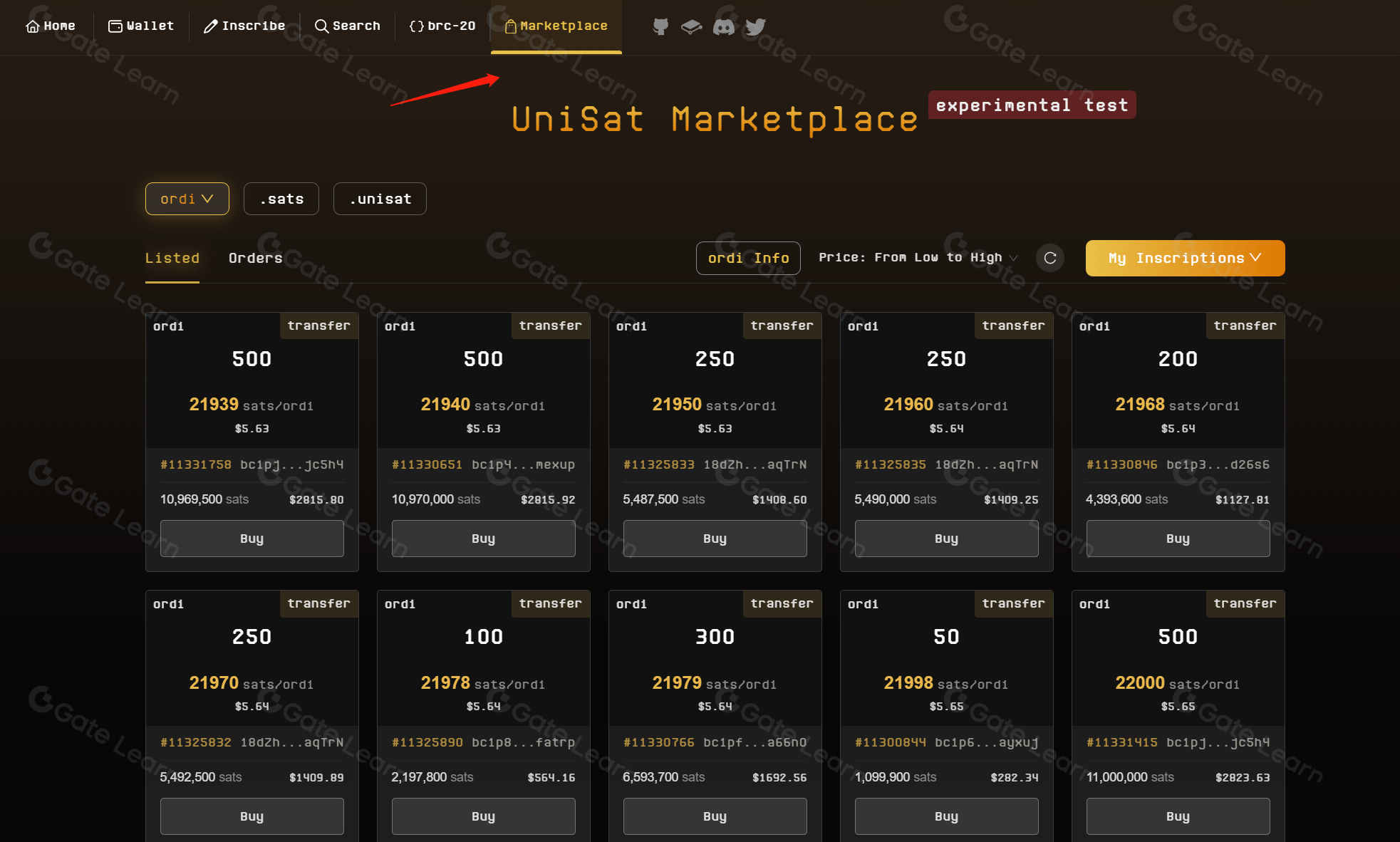The image size is (1400, 842).
Task: Open the GitHub icon link
Action: point(660,27)
